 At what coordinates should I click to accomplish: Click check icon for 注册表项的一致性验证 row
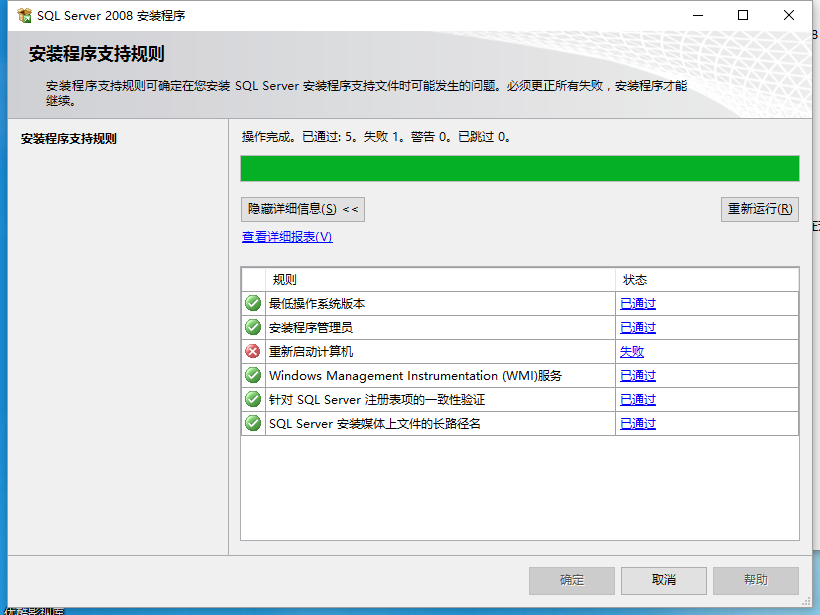coord(253,400)
